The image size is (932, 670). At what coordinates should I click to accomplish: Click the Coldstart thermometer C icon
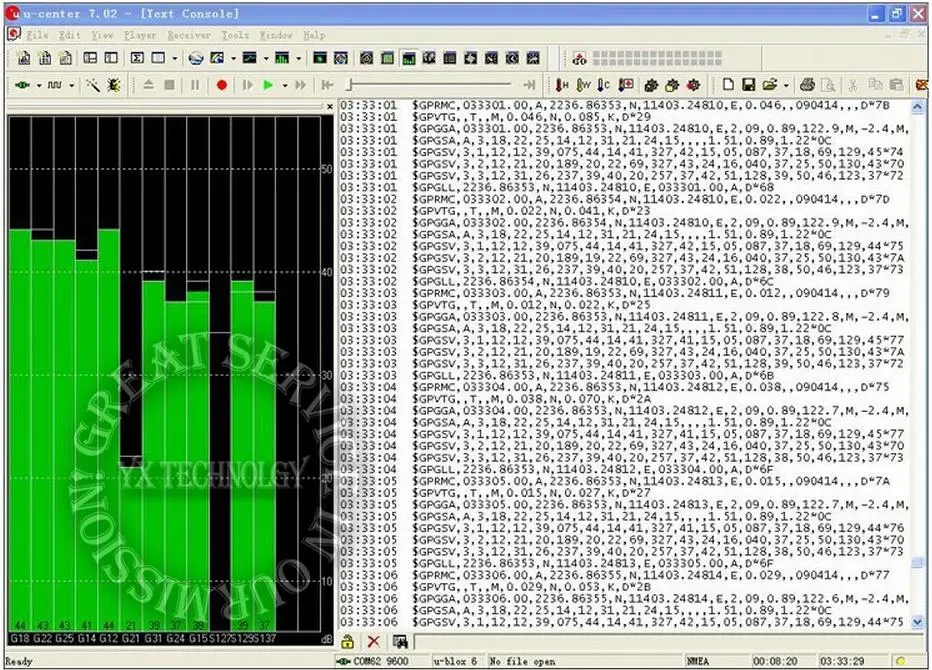pyautogui.click(x=604, y=85)
